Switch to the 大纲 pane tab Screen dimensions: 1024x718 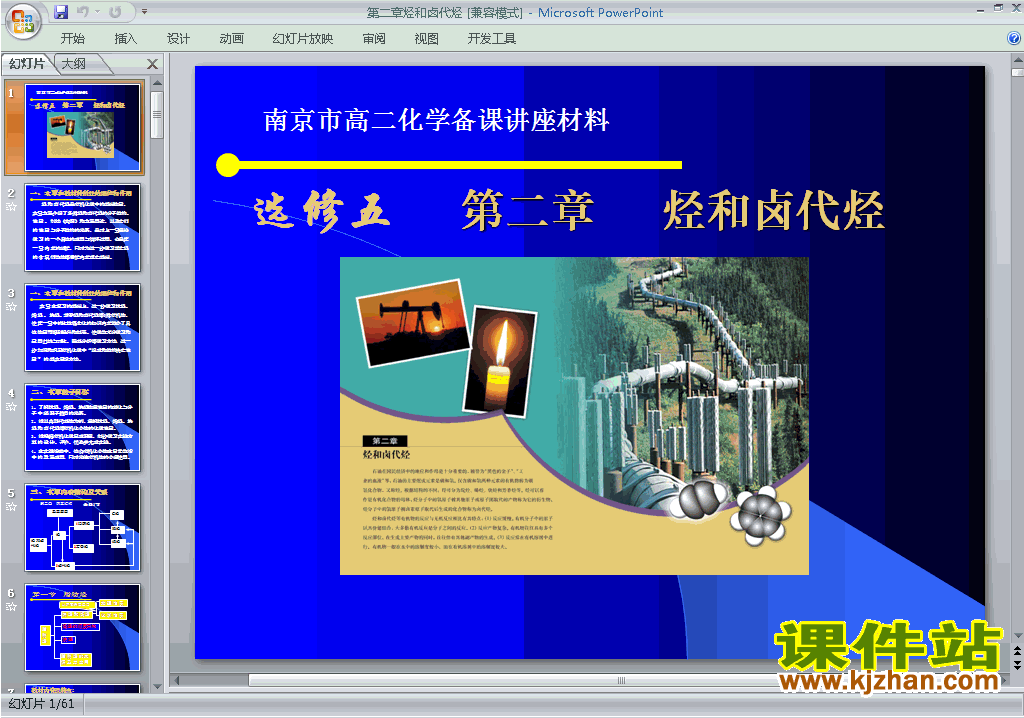pyautogui.click(x=74, y=64)
